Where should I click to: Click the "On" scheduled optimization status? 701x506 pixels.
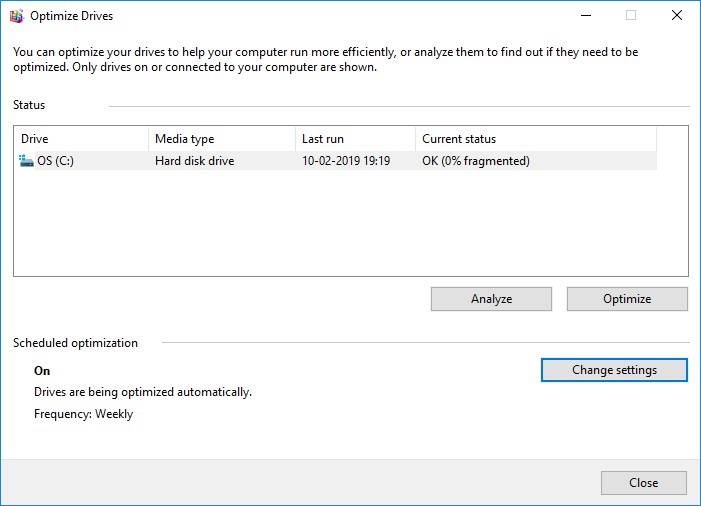pos(42,371)
